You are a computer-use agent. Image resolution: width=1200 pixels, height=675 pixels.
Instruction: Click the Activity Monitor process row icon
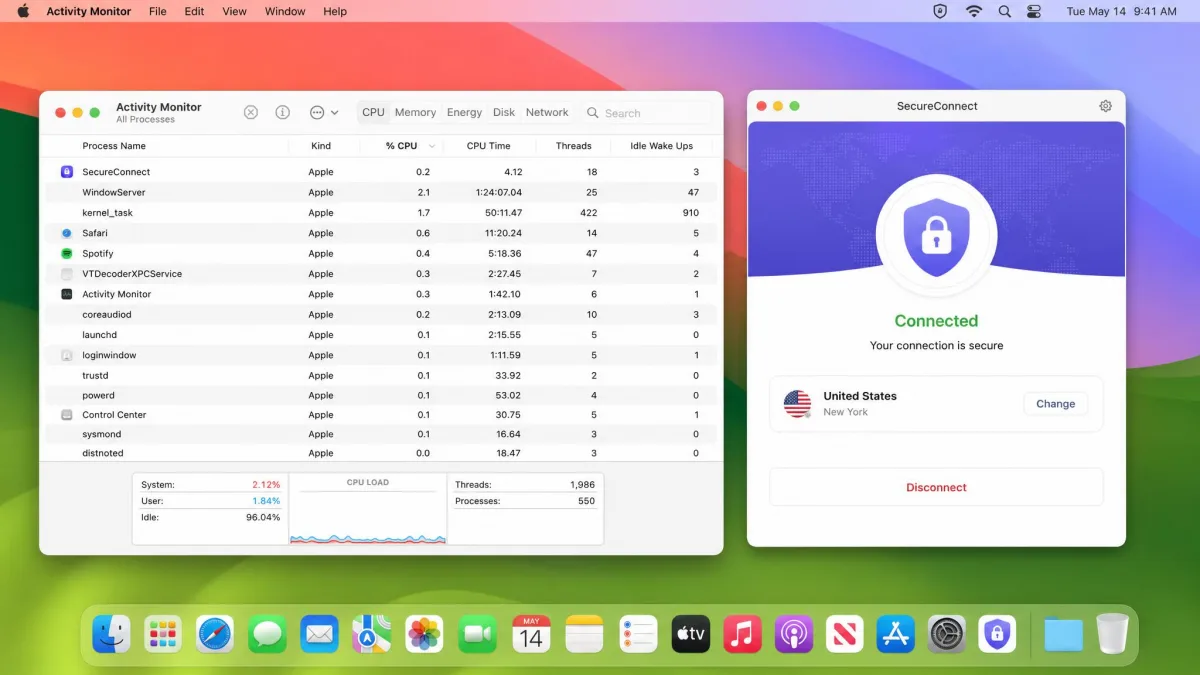(67, 294)
